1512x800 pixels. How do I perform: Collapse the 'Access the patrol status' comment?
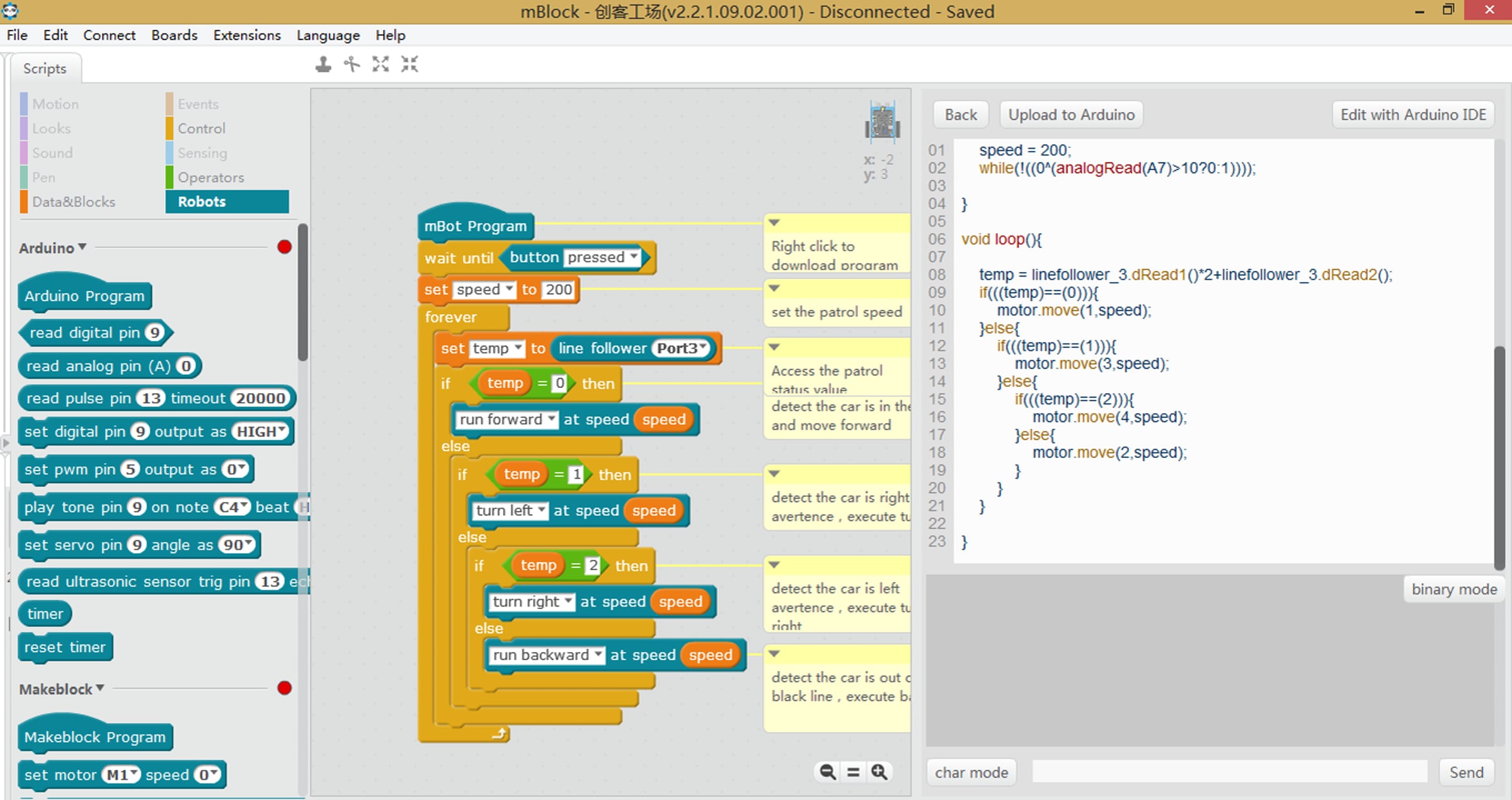(x=775, y=347)
